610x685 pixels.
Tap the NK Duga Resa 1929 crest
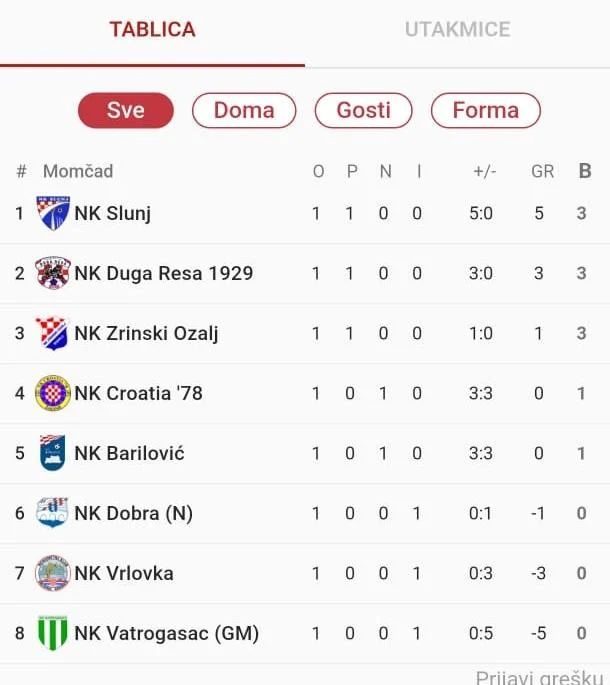pos(52,273)
